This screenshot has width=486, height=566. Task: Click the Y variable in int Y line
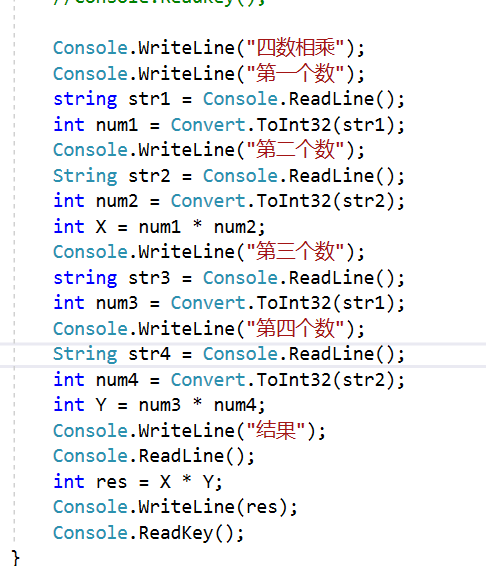coord(101,405)
